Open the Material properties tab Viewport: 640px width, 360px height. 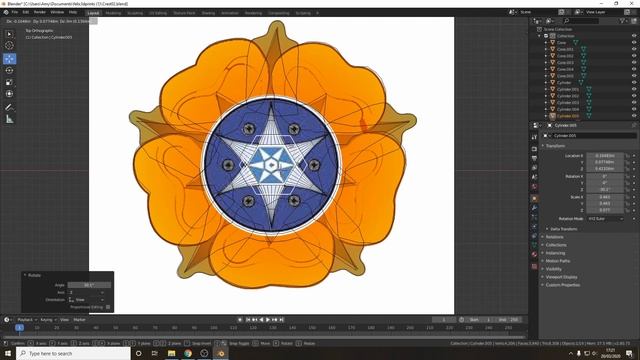point(534,254)
